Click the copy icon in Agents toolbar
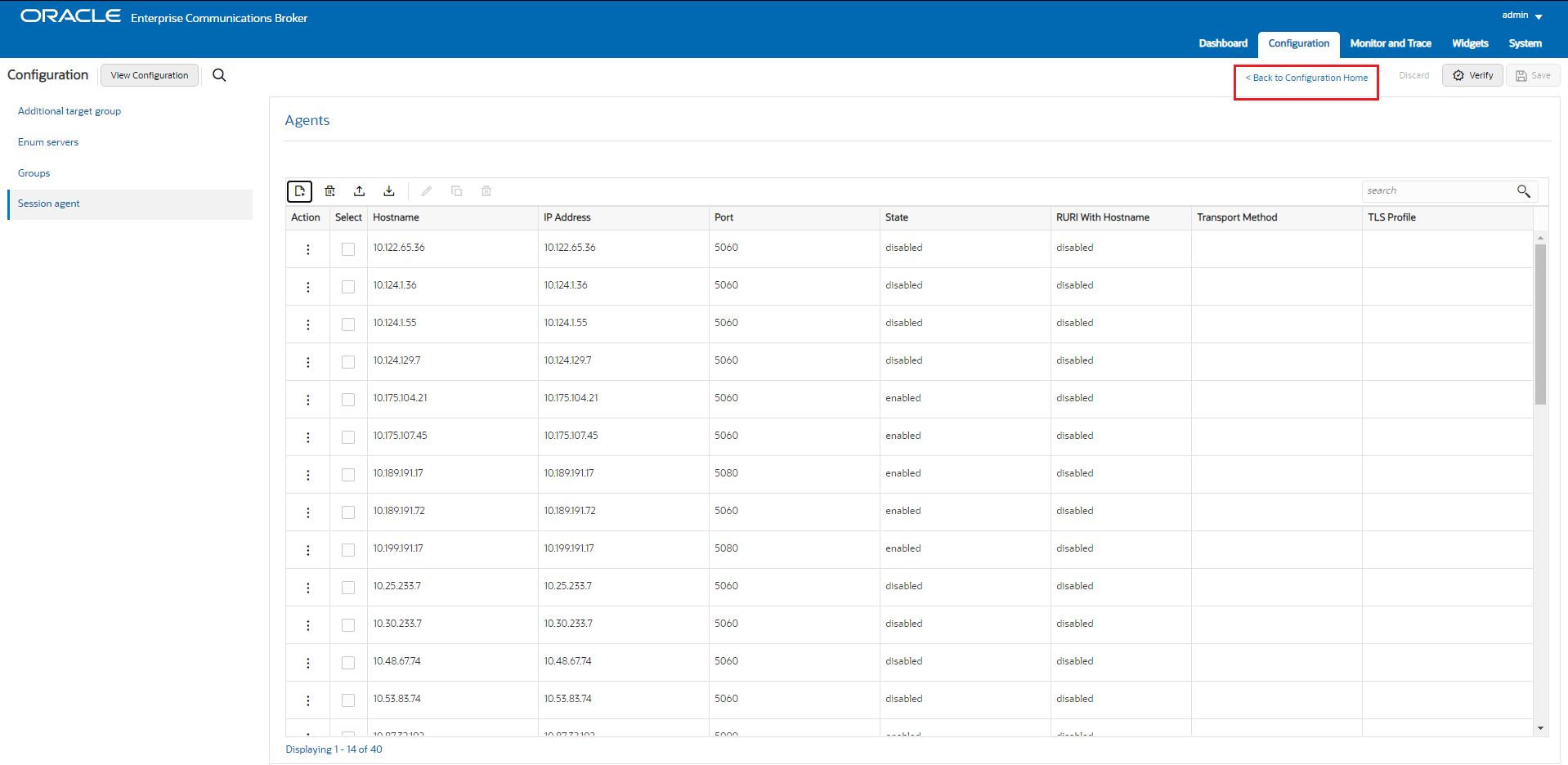The height and width of the screenshot is (765, 1568). pyautogui.click(x=457, y=191)
